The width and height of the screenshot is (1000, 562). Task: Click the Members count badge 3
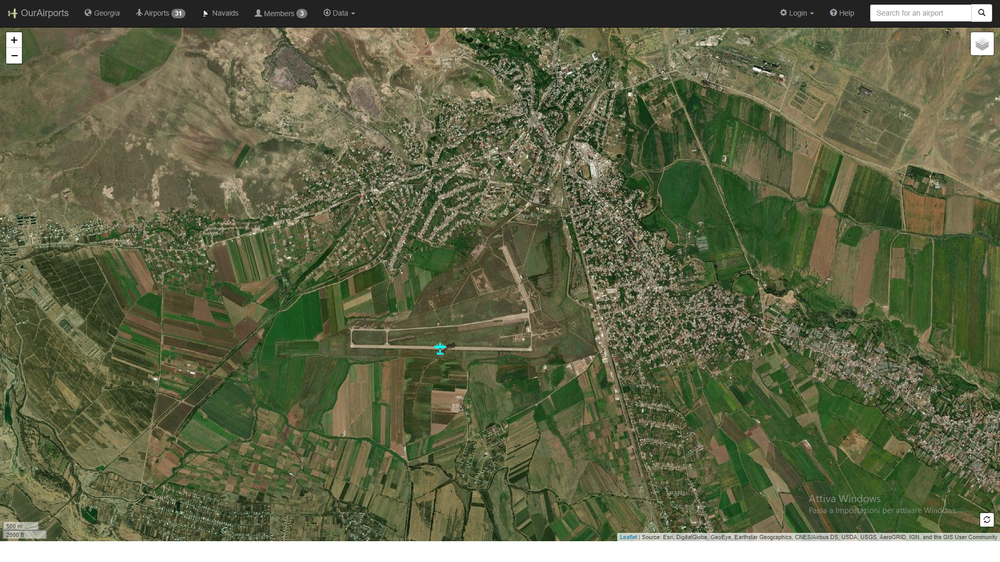click(302, 13)
